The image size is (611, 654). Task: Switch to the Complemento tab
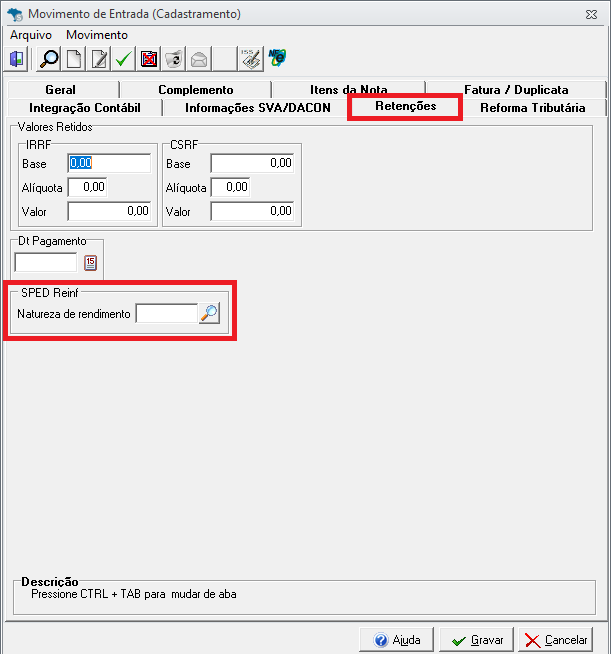click(196, 90)
